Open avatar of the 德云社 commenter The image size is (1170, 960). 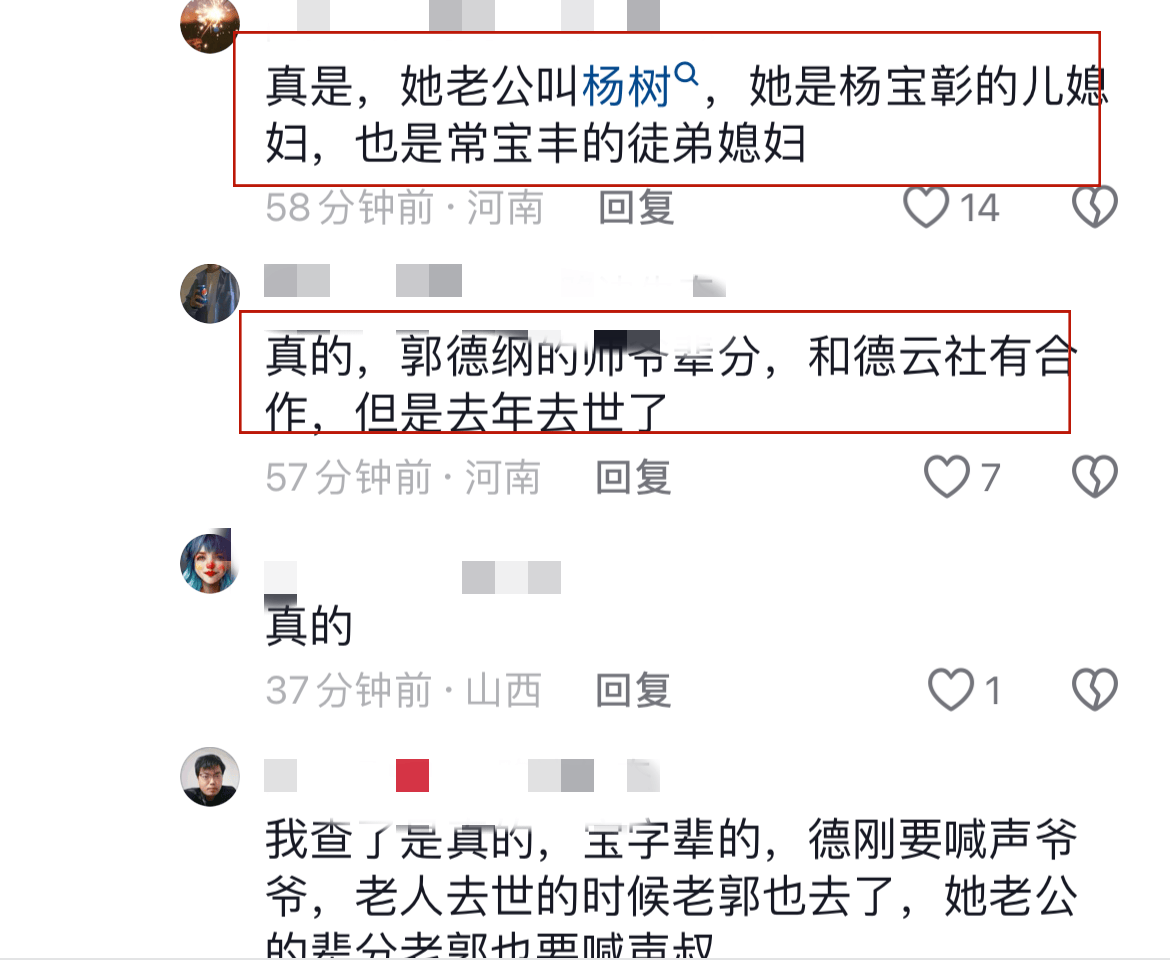(x=210, y=293)
